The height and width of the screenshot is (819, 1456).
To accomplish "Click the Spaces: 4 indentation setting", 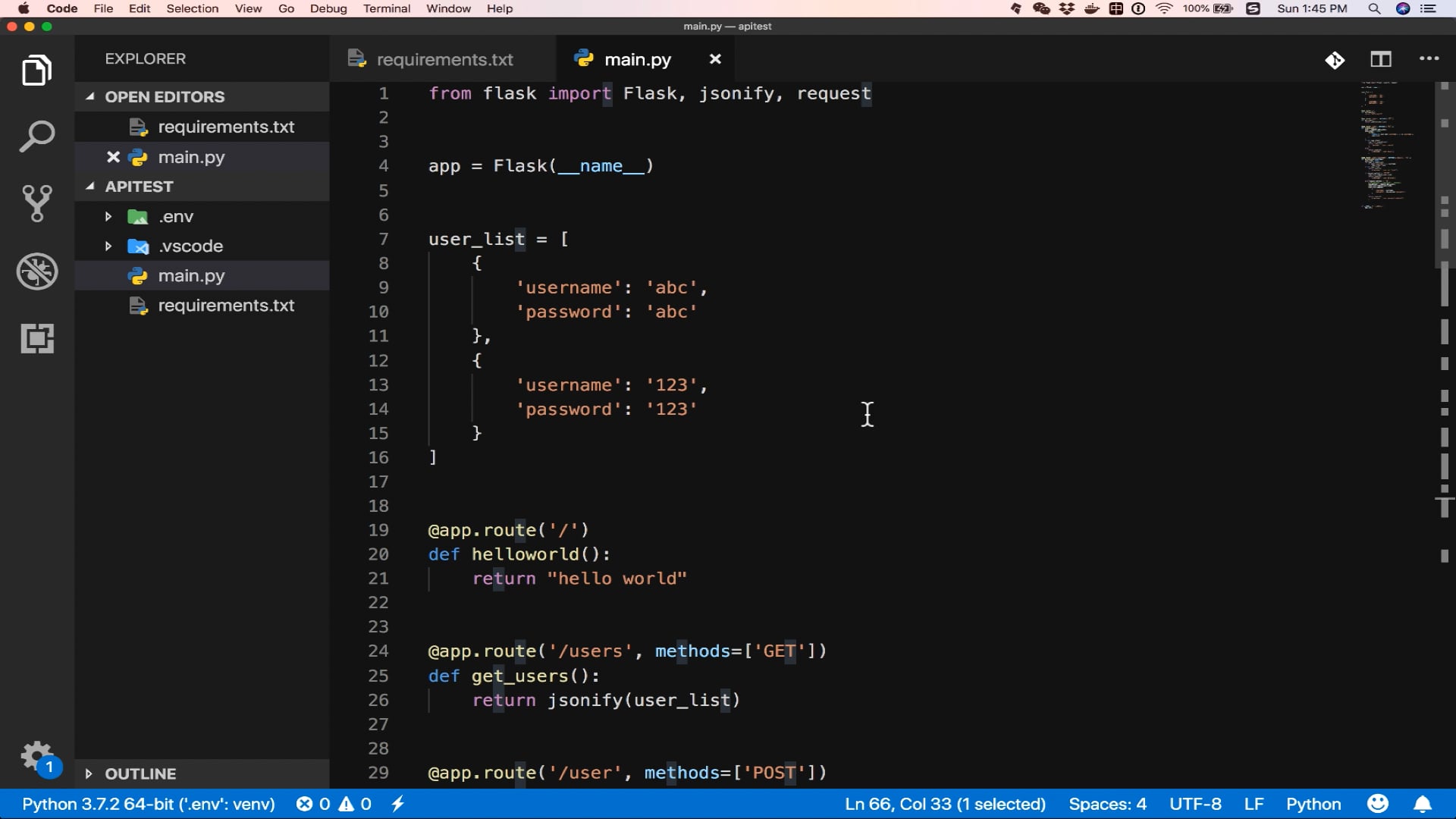I will [x=1107, y=804].
